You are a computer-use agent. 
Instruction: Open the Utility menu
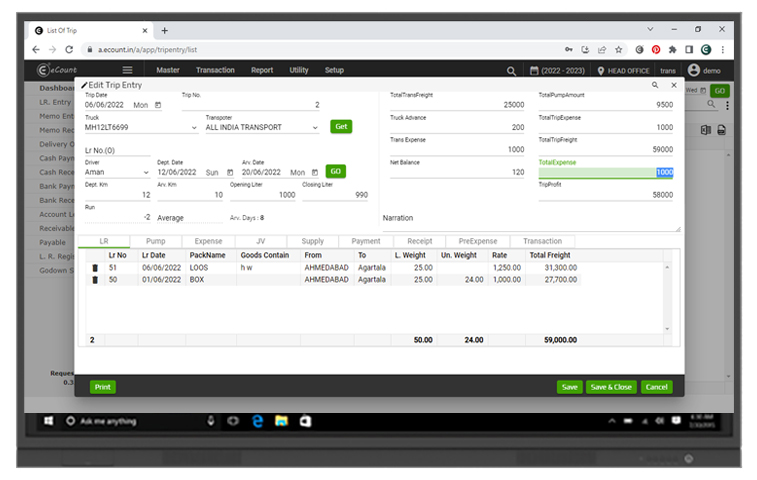pyautogui.click(x=299, y=70)
